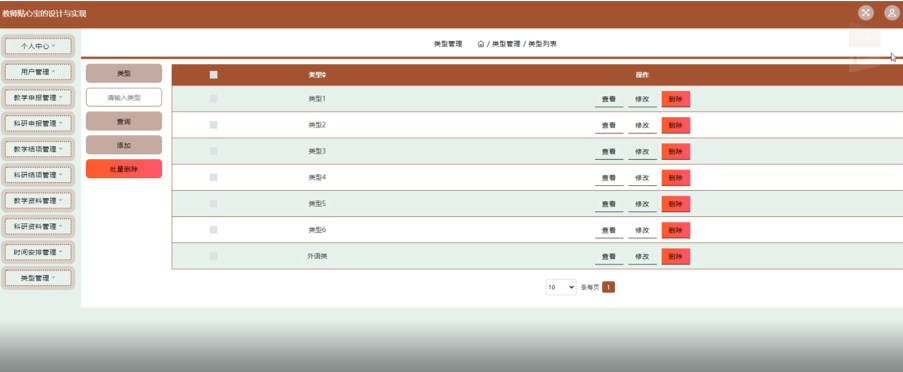Tick the checkbox next to 类型4
Viewport: 903px width, 372px height.
tap(214, 177)
